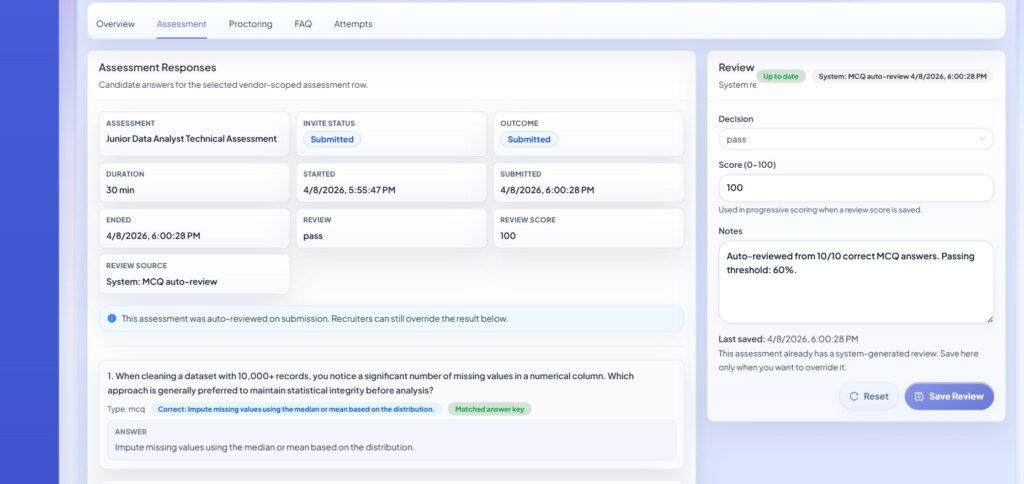This screenshot has width=1024, height=484.
Task: Click the Save Review button
Action: 949,396
